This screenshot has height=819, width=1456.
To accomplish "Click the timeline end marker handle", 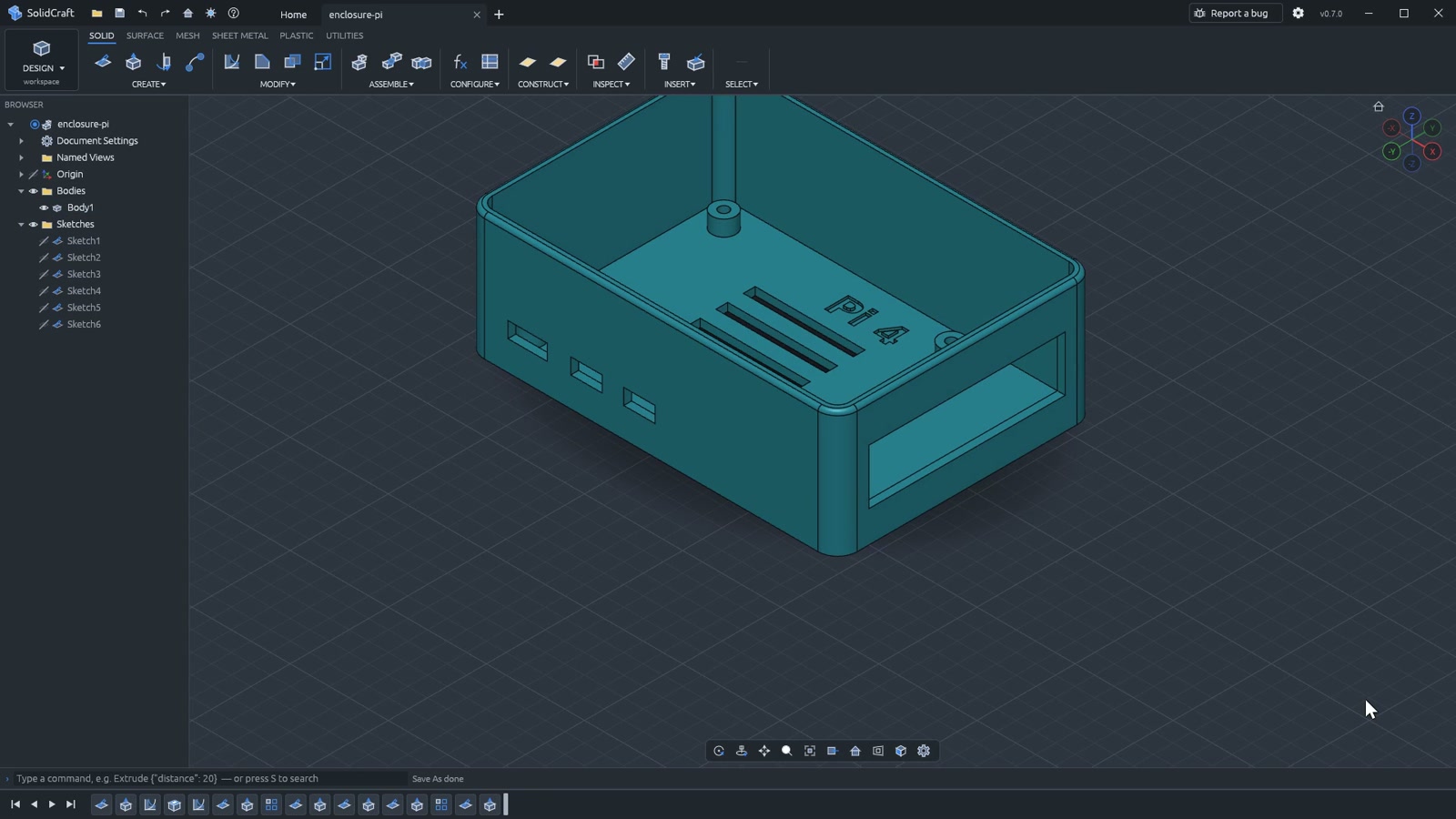I will [506, 804].
